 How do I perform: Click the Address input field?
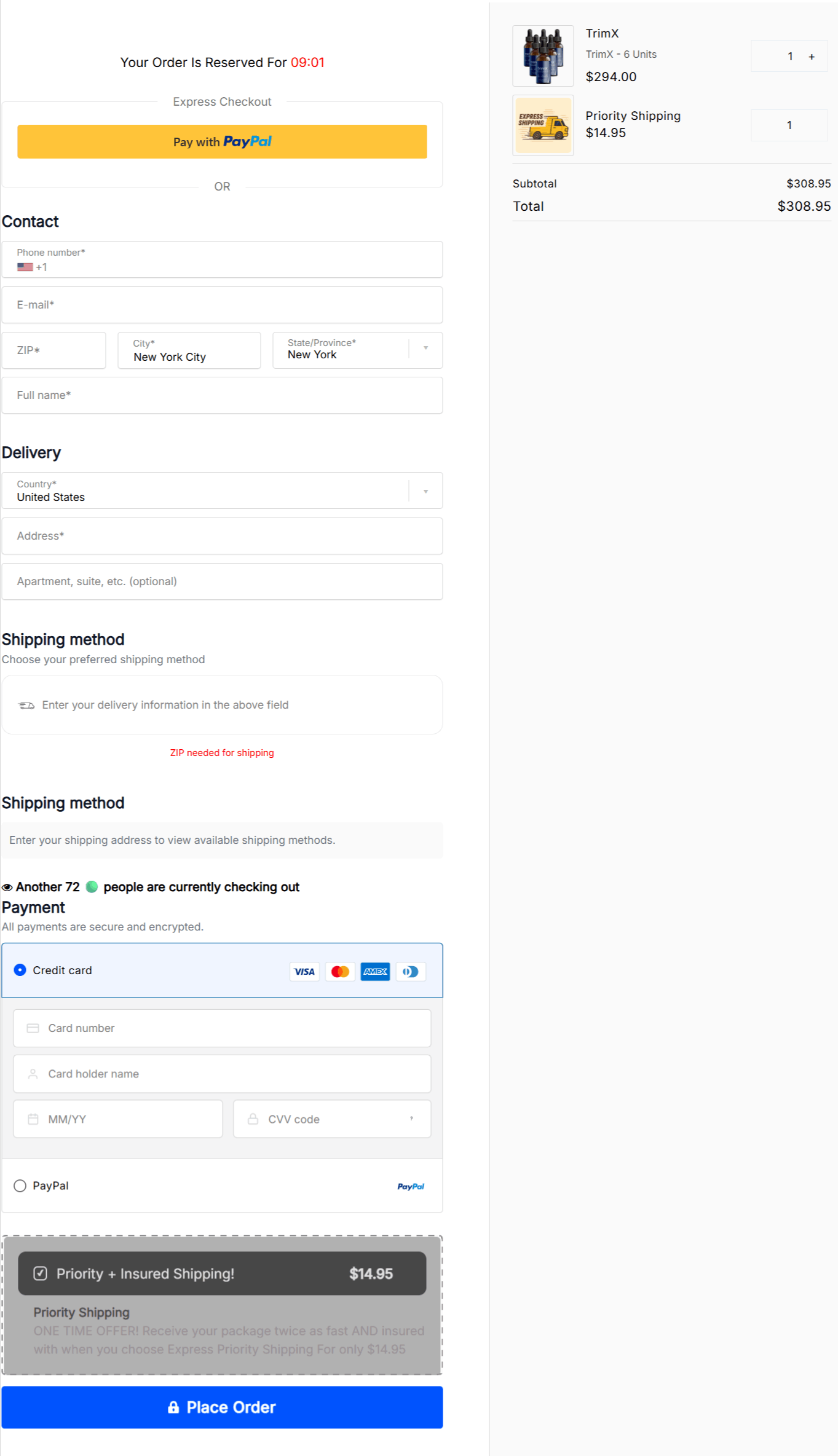[x=222, y=536]
